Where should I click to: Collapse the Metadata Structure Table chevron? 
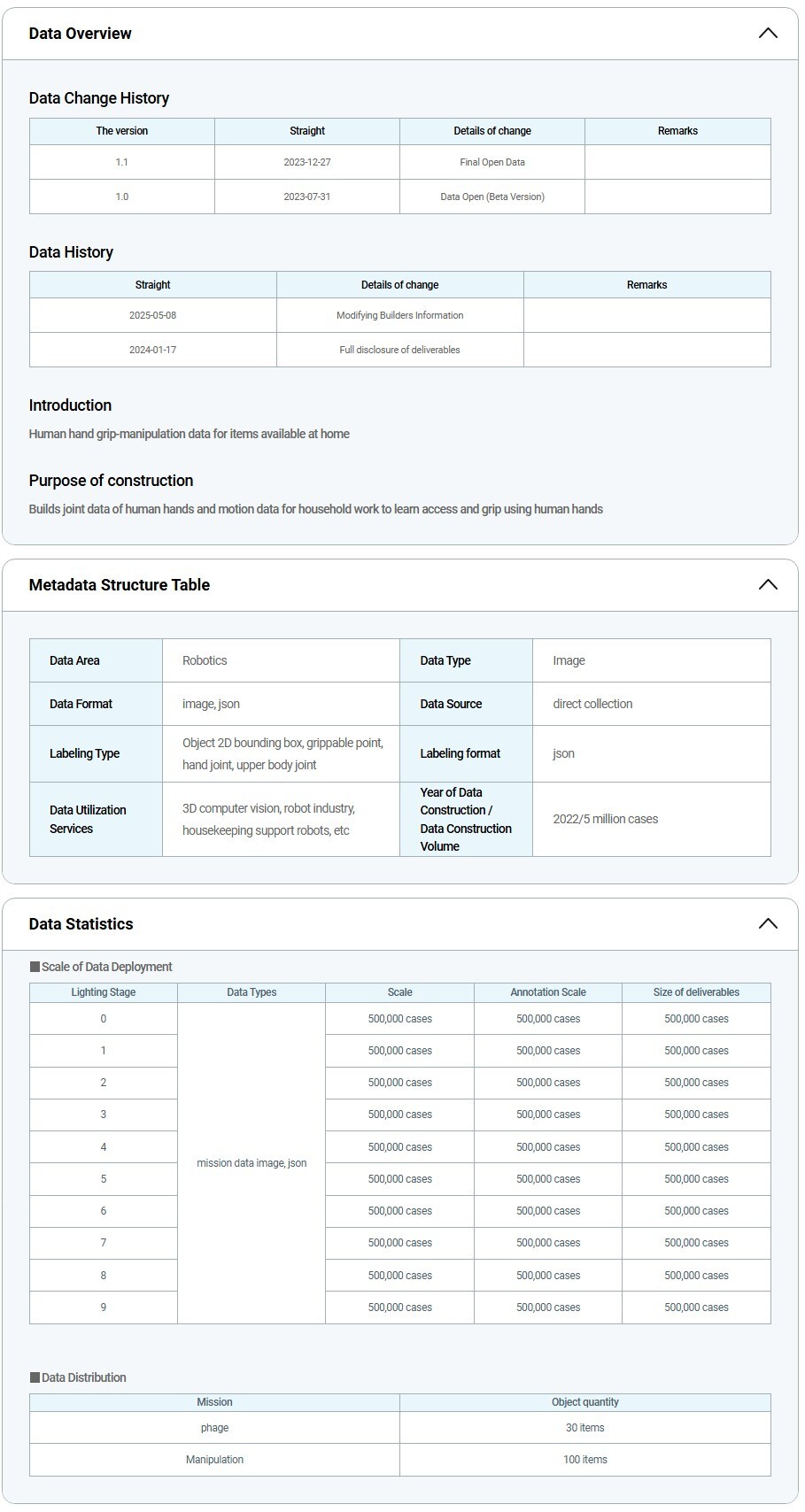pos(767,585)
